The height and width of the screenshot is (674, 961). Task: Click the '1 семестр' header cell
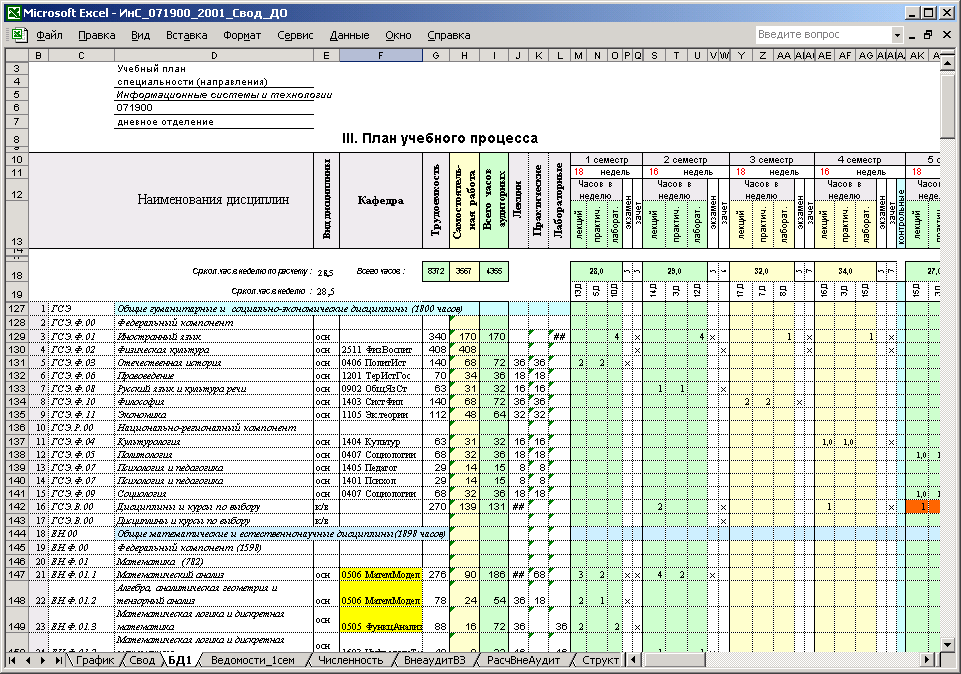(607, 159)
